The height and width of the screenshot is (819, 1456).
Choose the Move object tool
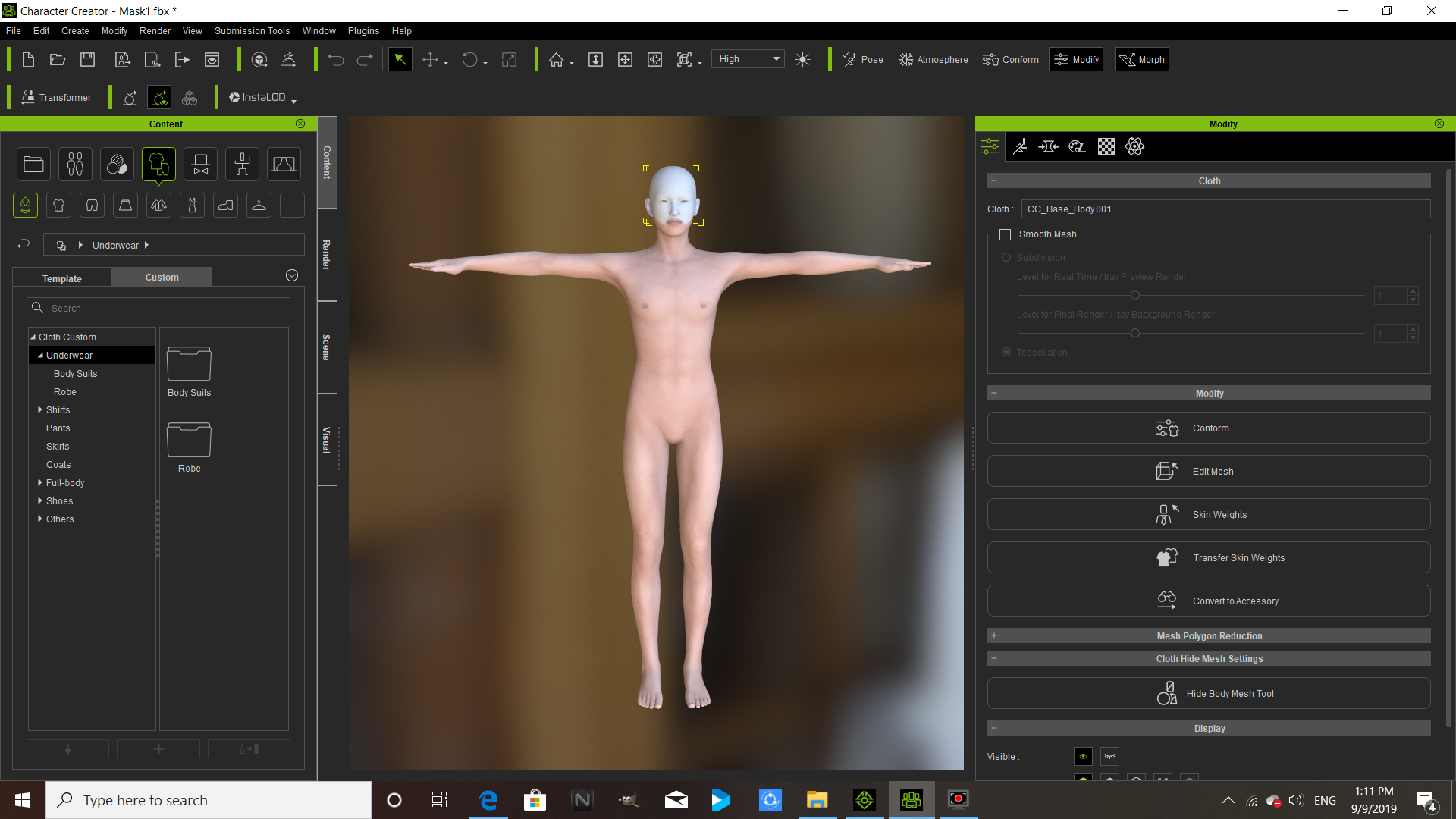pos(430,60)
